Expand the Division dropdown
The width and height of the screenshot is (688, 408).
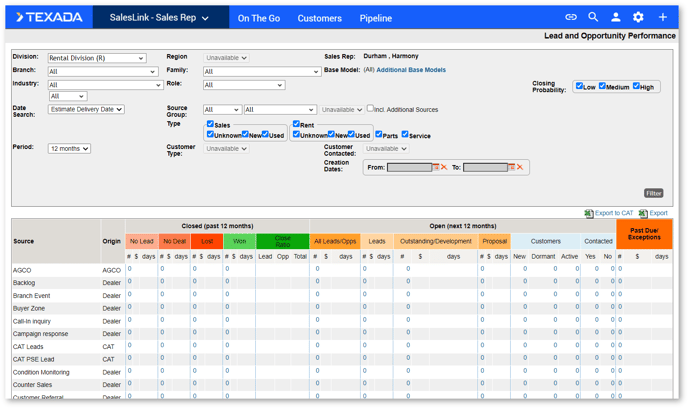point(97,58)
